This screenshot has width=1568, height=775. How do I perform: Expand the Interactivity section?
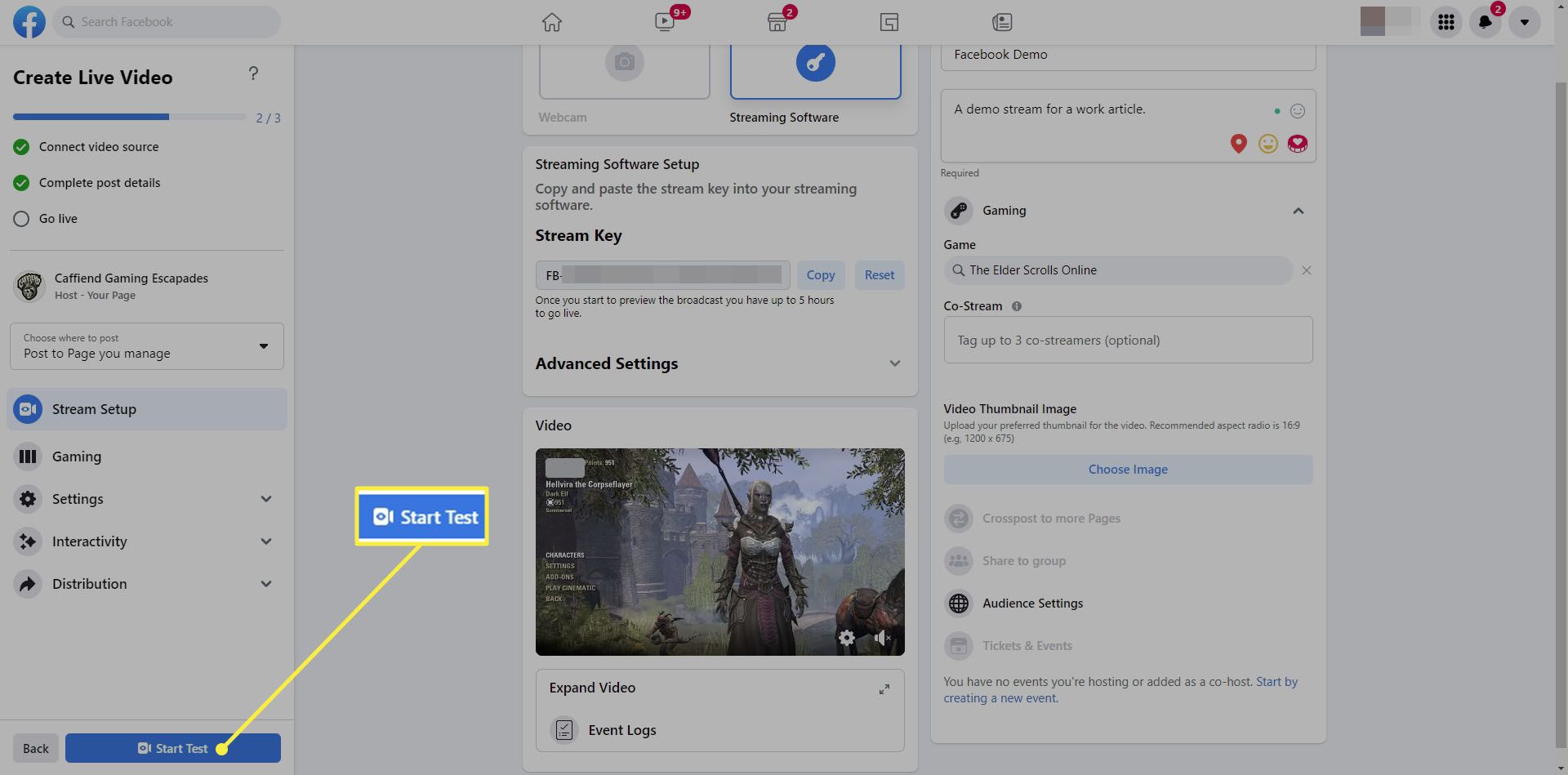(x=266, y=541)
